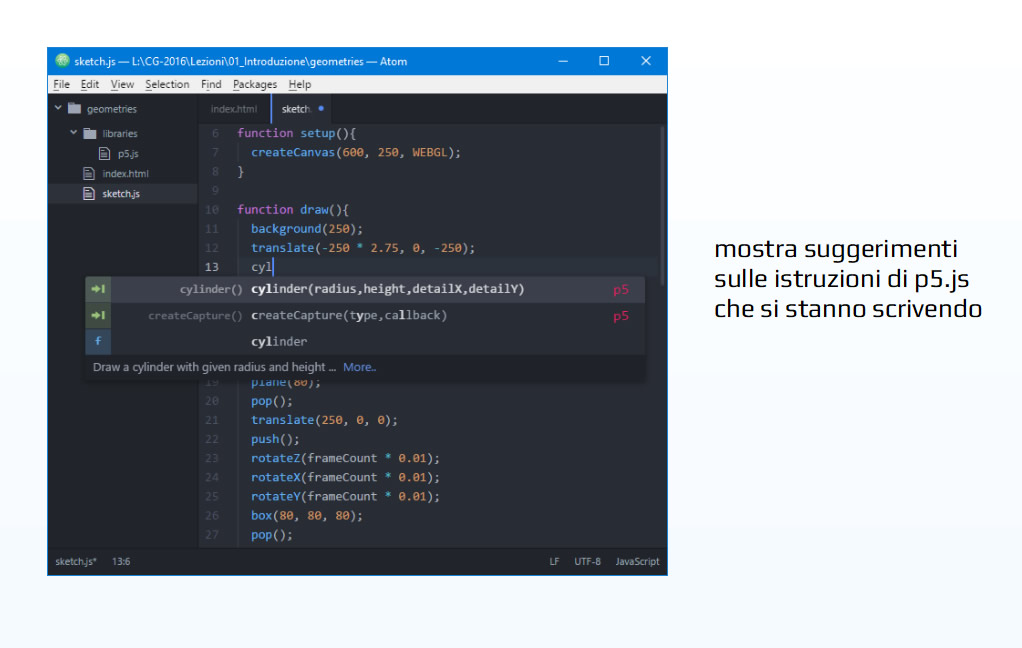Image resolution: width=1022 pixels, height=648 pixels.
Task: Click the geometries folder icon
Action: click(74, 108)
